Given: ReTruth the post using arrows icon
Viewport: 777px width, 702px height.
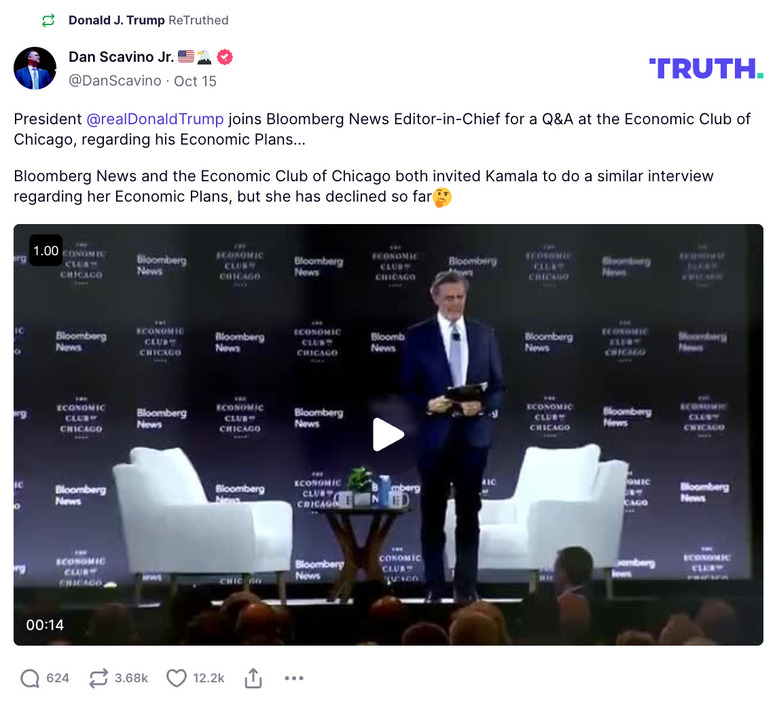Looking at the screenshot, I should coord(98,678).
